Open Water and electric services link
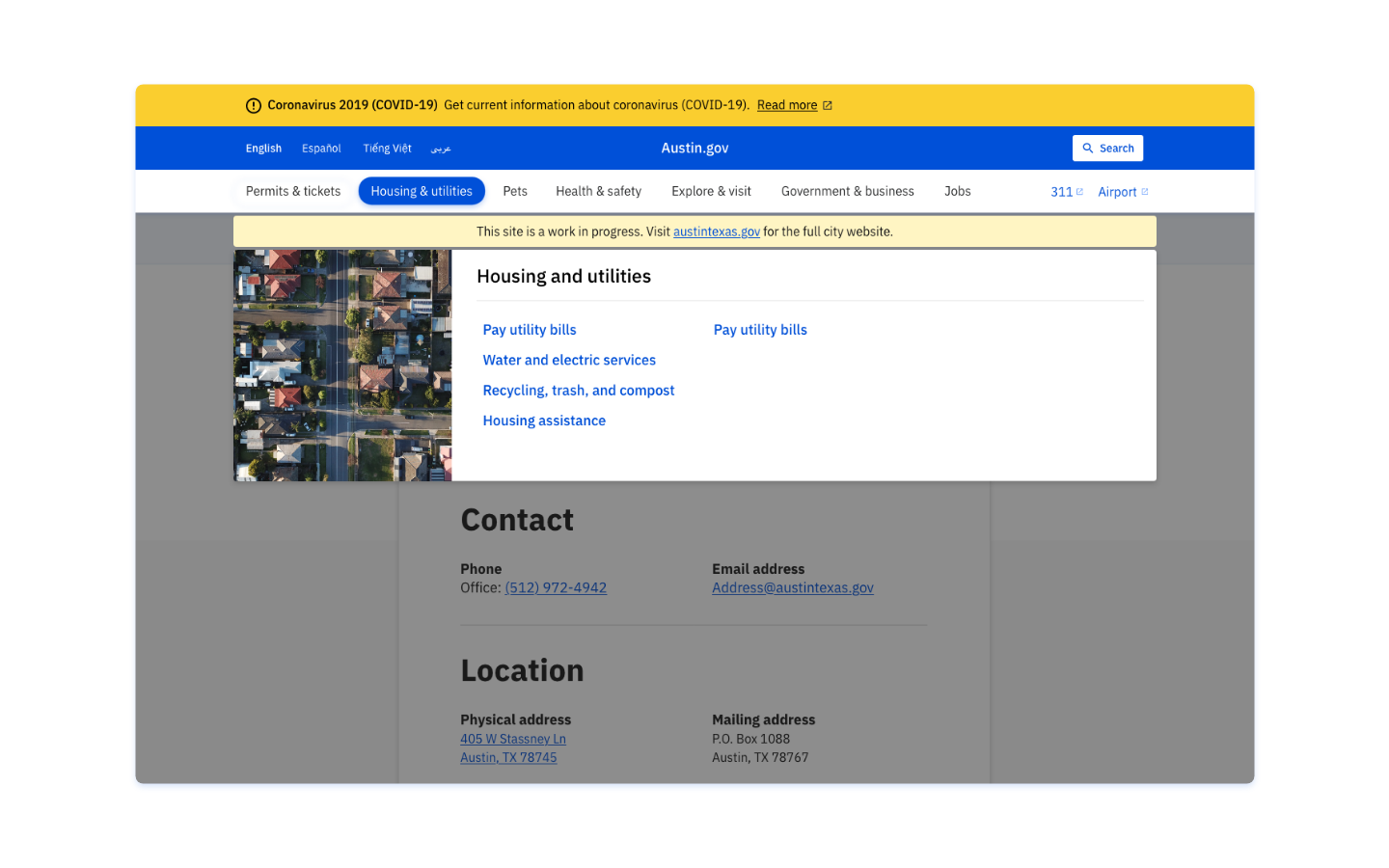This screenshot has height=868, width=1389. 569,360
